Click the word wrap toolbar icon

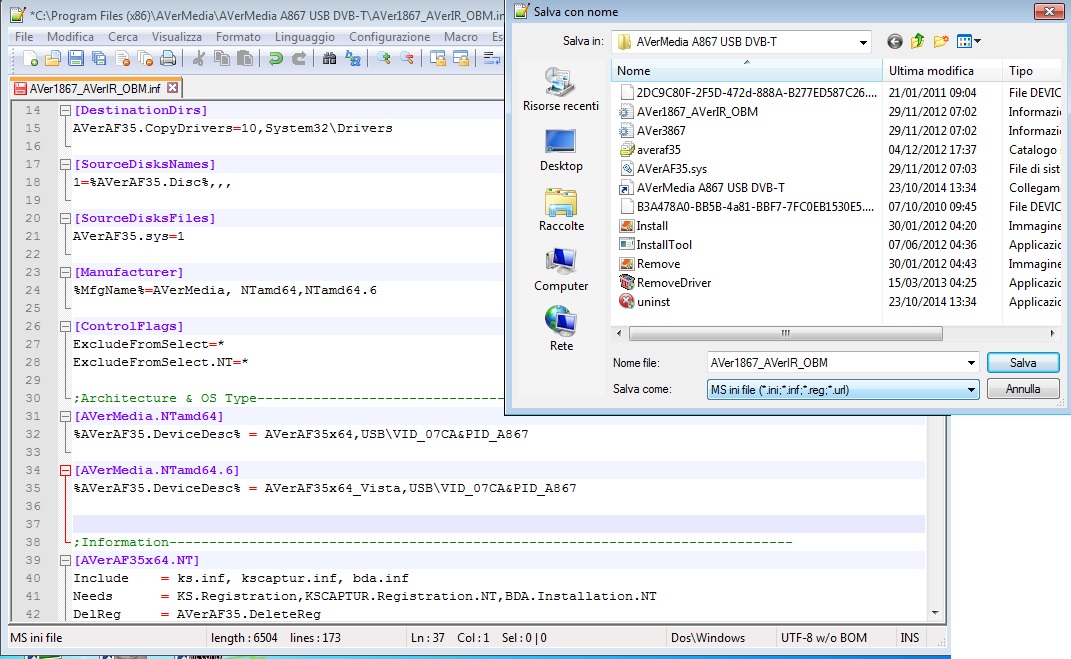tap(491, 59)
